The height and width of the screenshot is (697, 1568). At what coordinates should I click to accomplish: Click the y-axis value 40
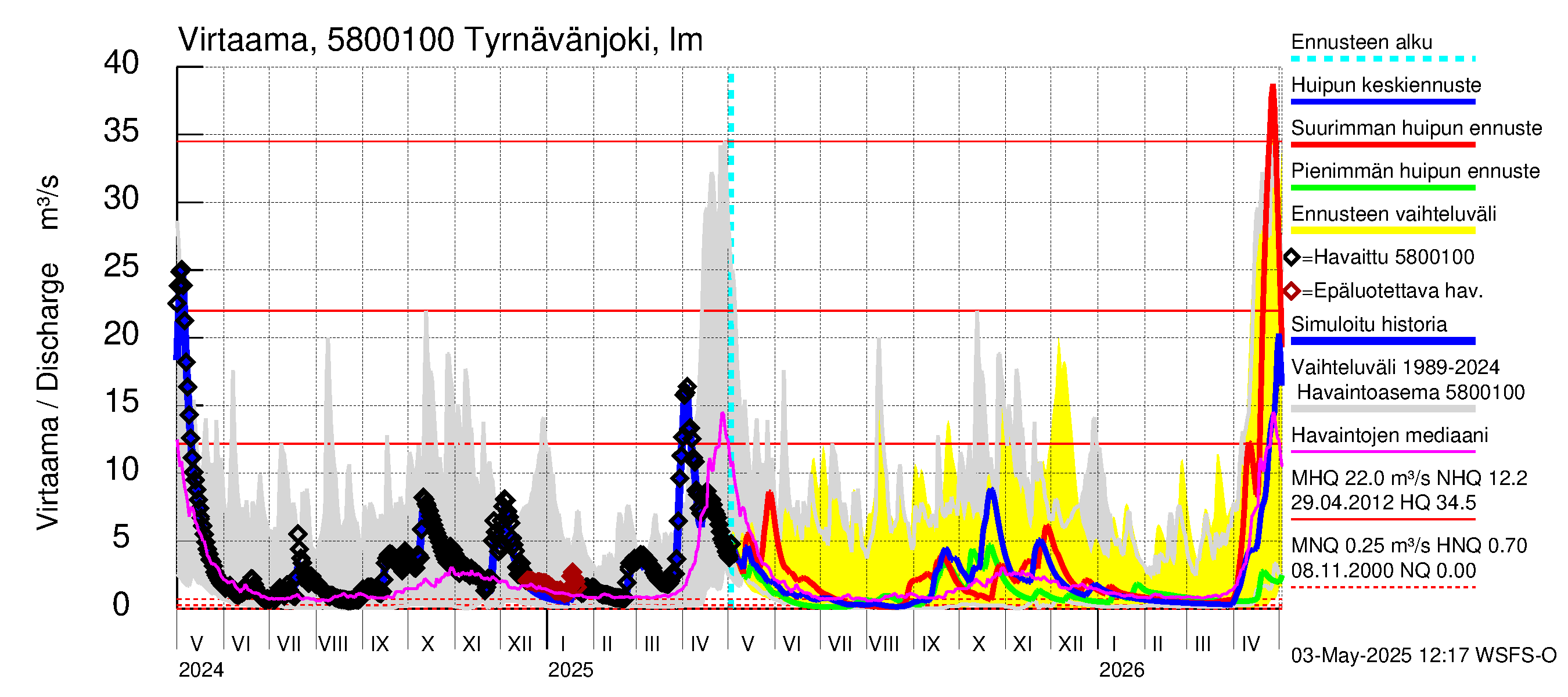[x=121, y=63]
